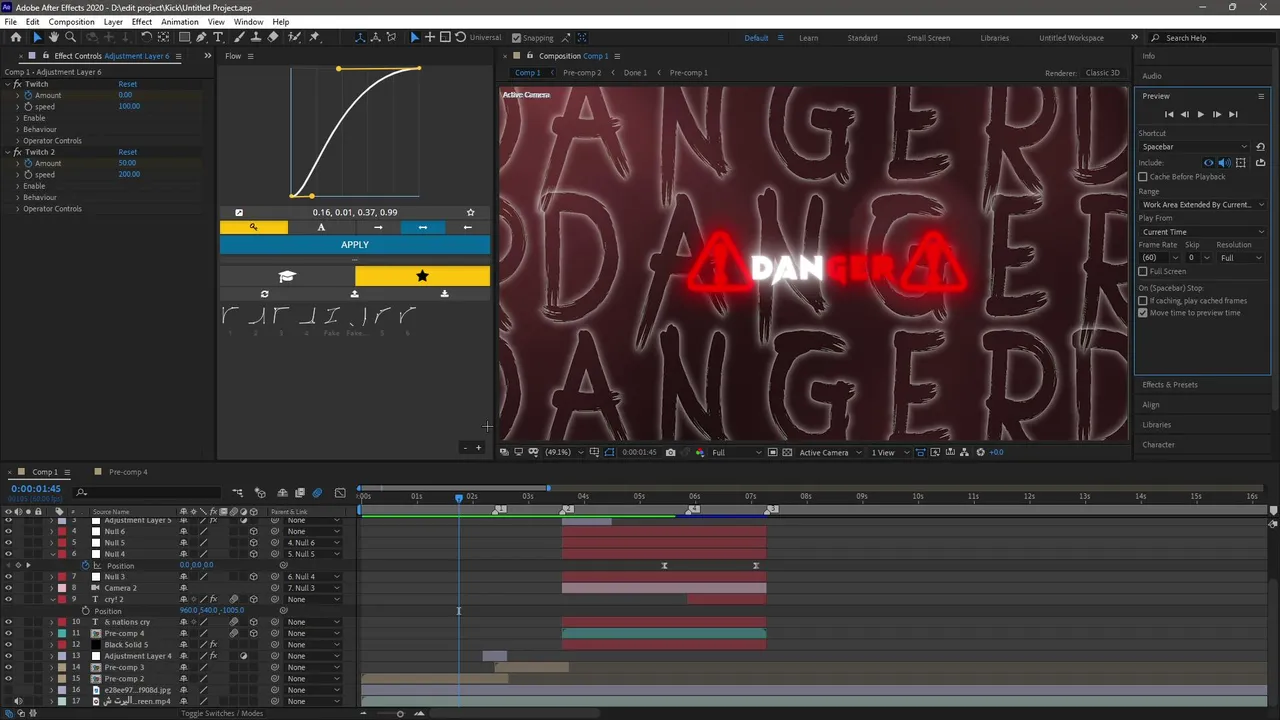Screen dimensions: 1280x720
Task: Toggle Motion Blur enable switch in timeline
Action: (317, 492)
